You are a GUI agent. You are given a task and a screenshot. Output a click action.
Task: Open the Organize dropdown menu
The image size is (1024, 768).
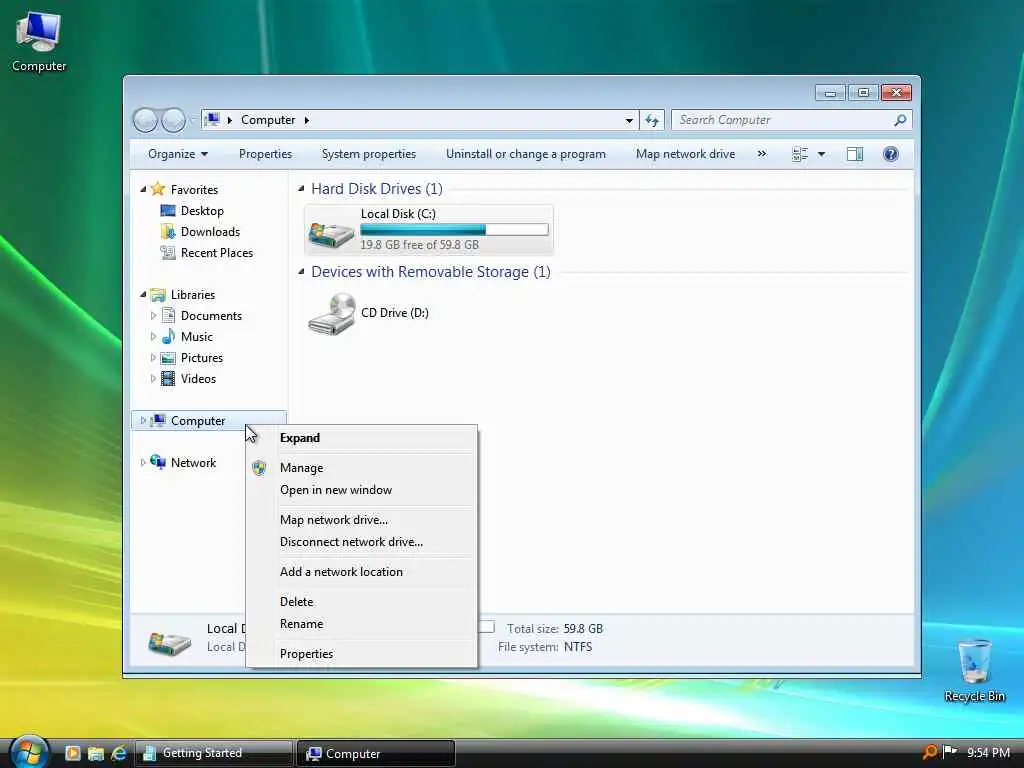tap(178, 154)
